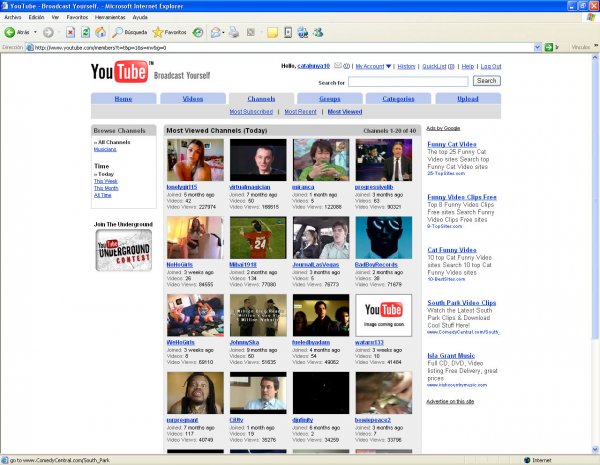Click the Forward navigation arrow icon

tap(48, 33)
